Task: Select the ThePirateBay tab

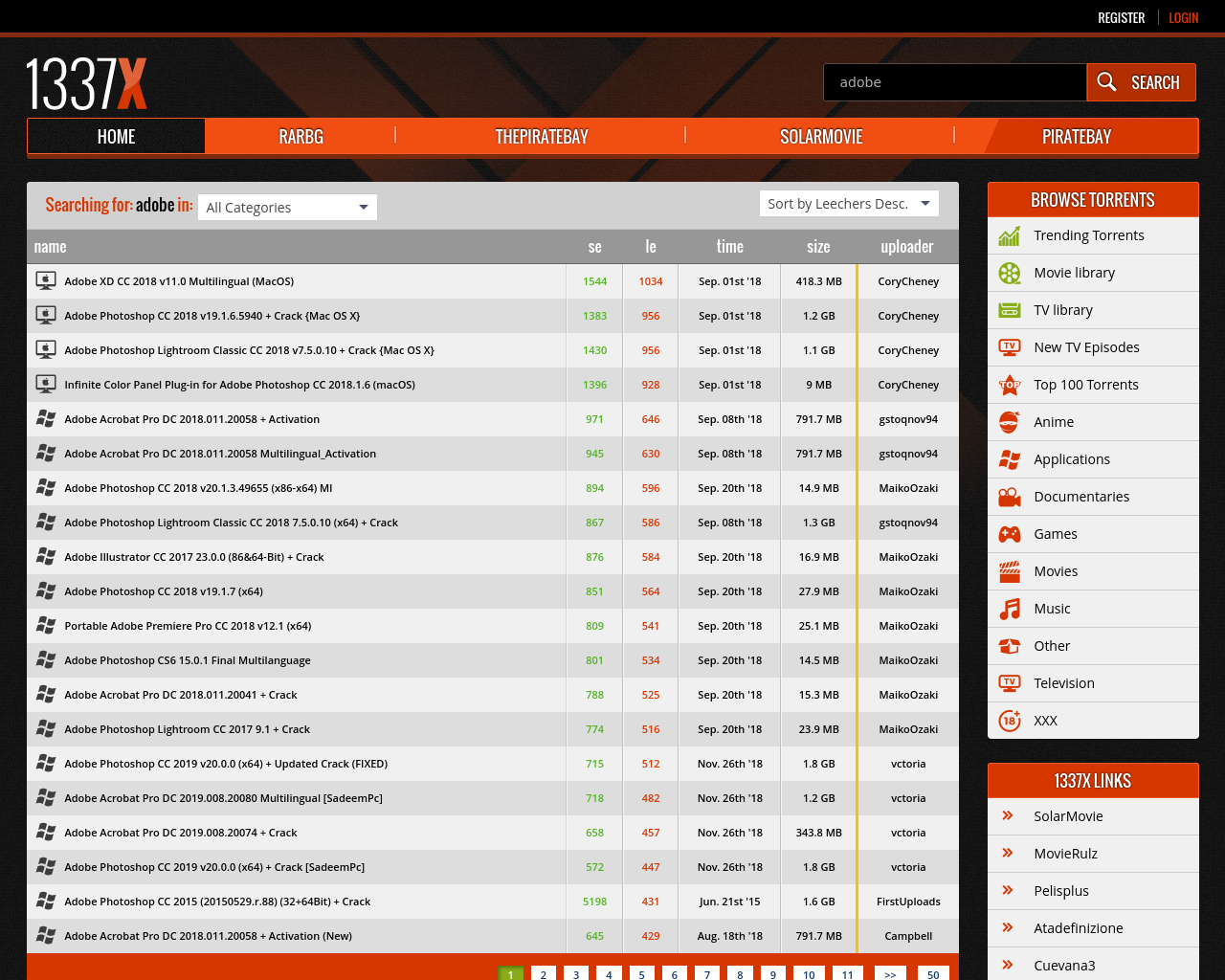Action: [542, 136]
